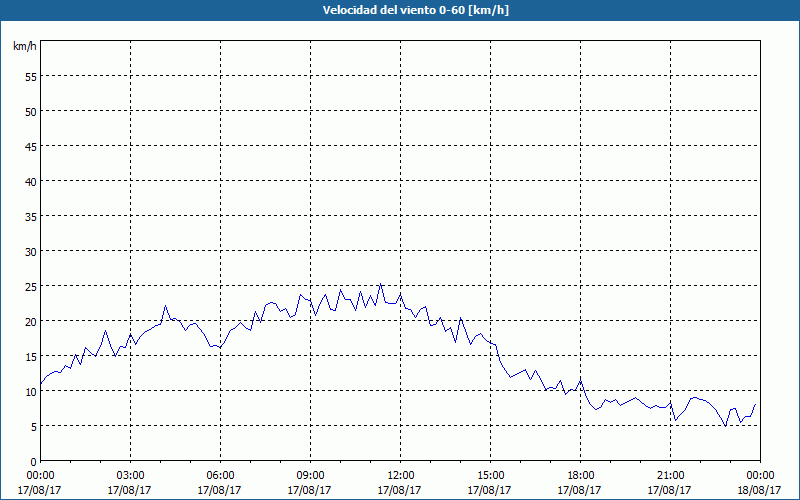The height and width of the screenshot is (500, 800).
Task: Select the 30 value on the y-axis
Action: tap(31, 252)
